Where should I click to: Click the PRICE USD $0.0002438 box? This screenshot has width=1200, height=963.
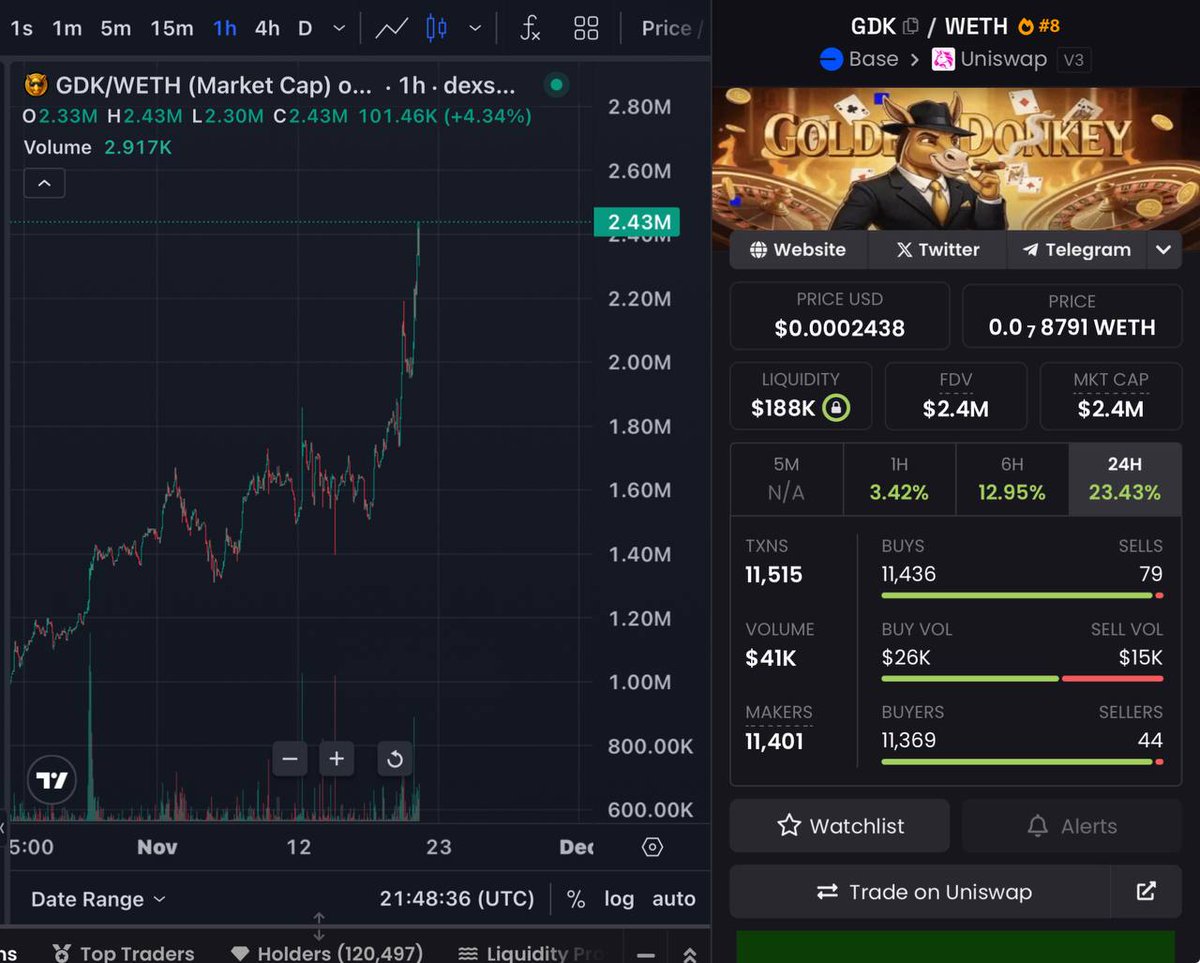point(840,315)
